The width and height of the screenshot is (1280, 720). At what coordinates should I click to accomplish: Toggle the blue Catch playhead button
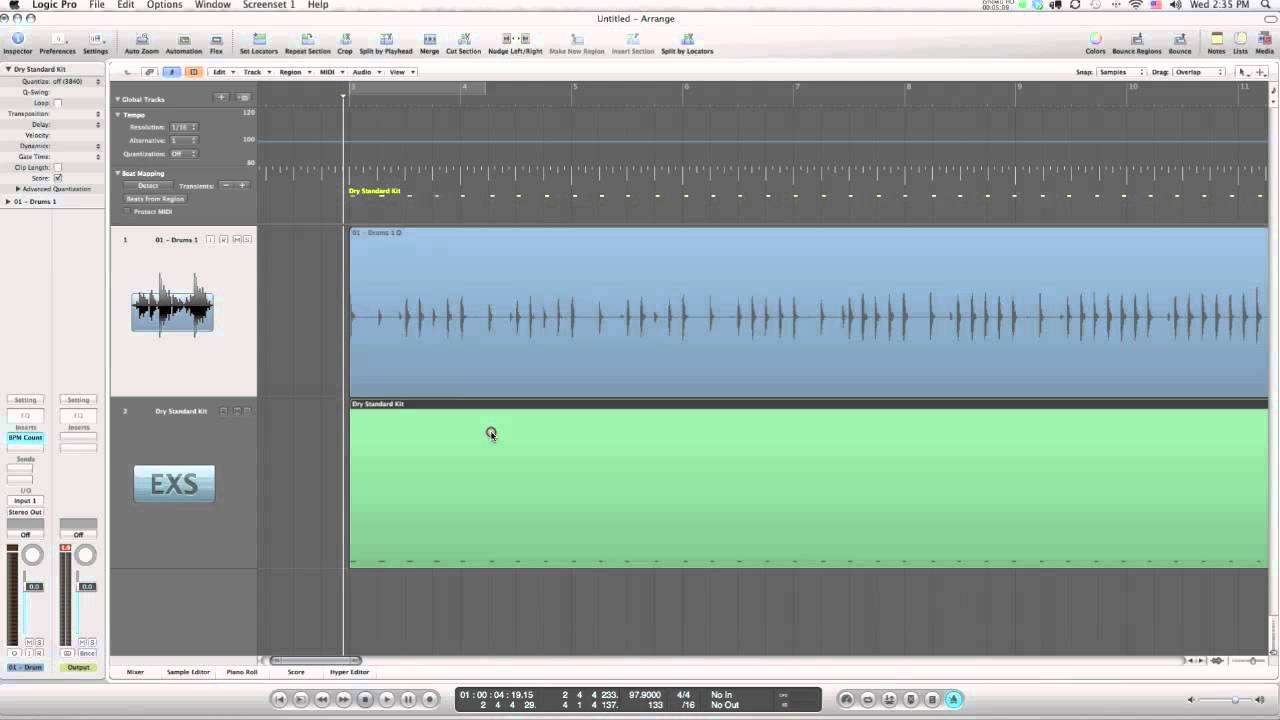click(x=172, y=72)
